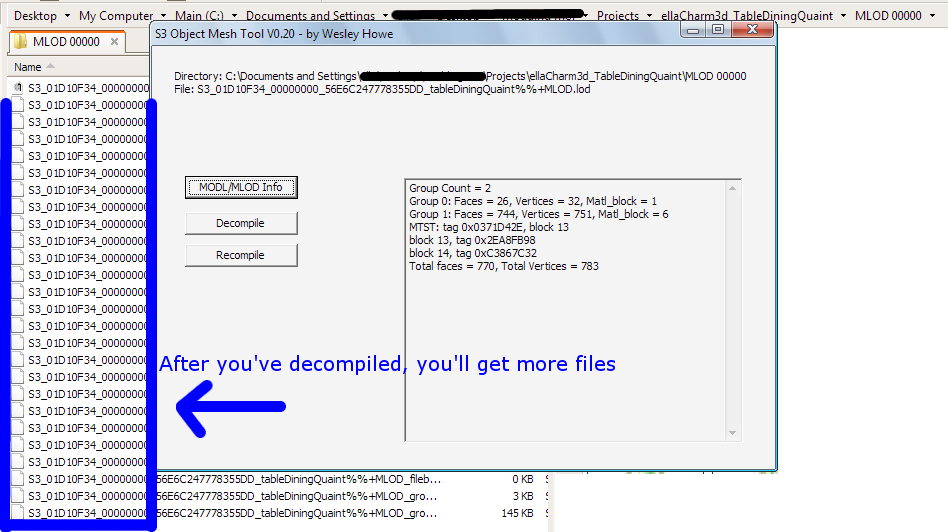Maximize the S3 Object Mesh Tool window

(718, 30)
